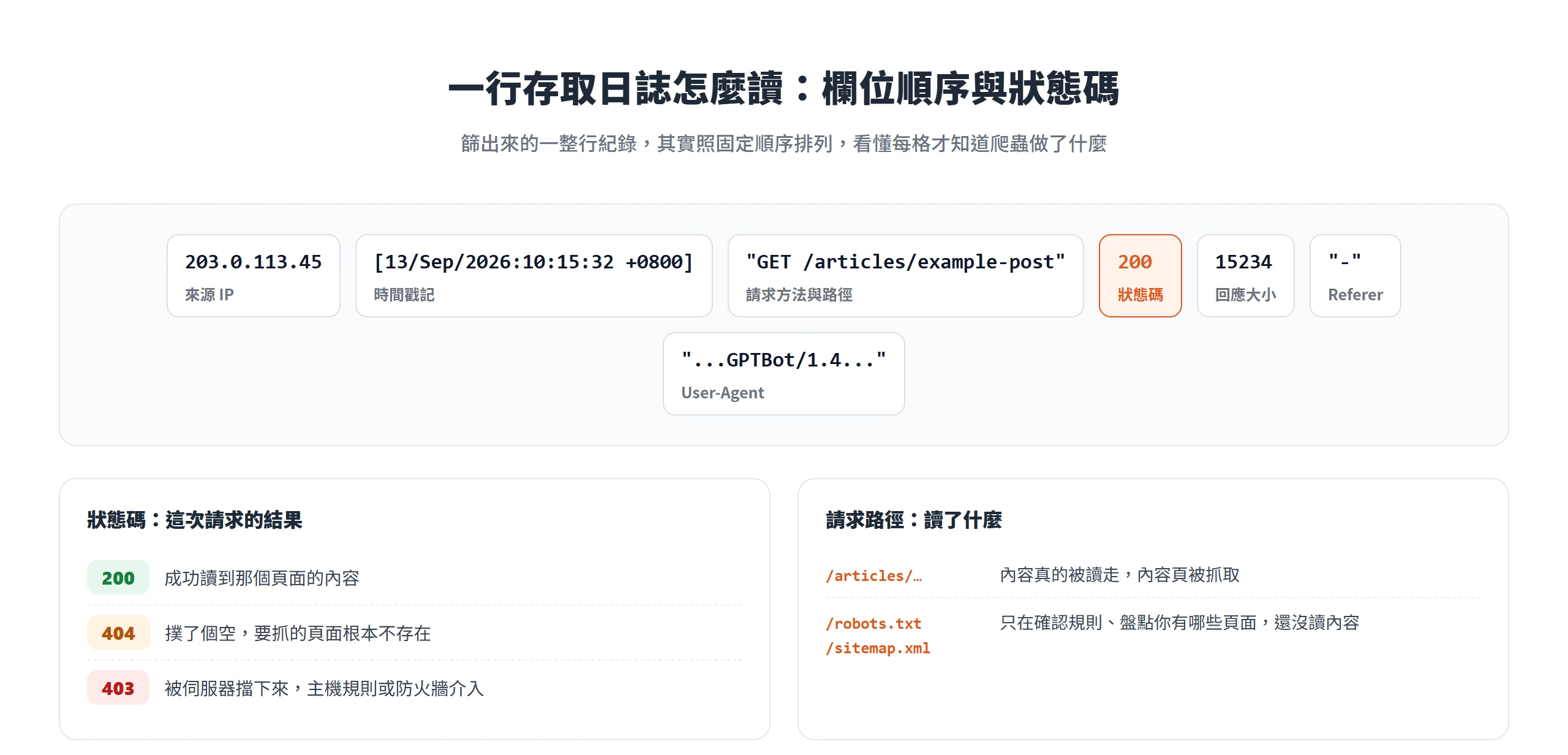Click the main title 一行存取日誌怎麼讀
This screenshot has width=1568, height=755.
click(615, 89)
